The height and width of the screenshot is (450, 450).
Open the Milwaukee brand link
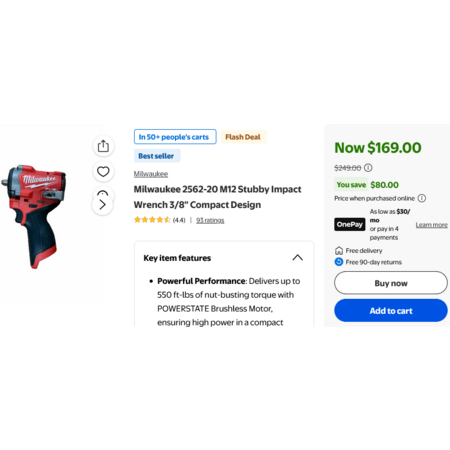pyautogui.click(x=151, y=174)
